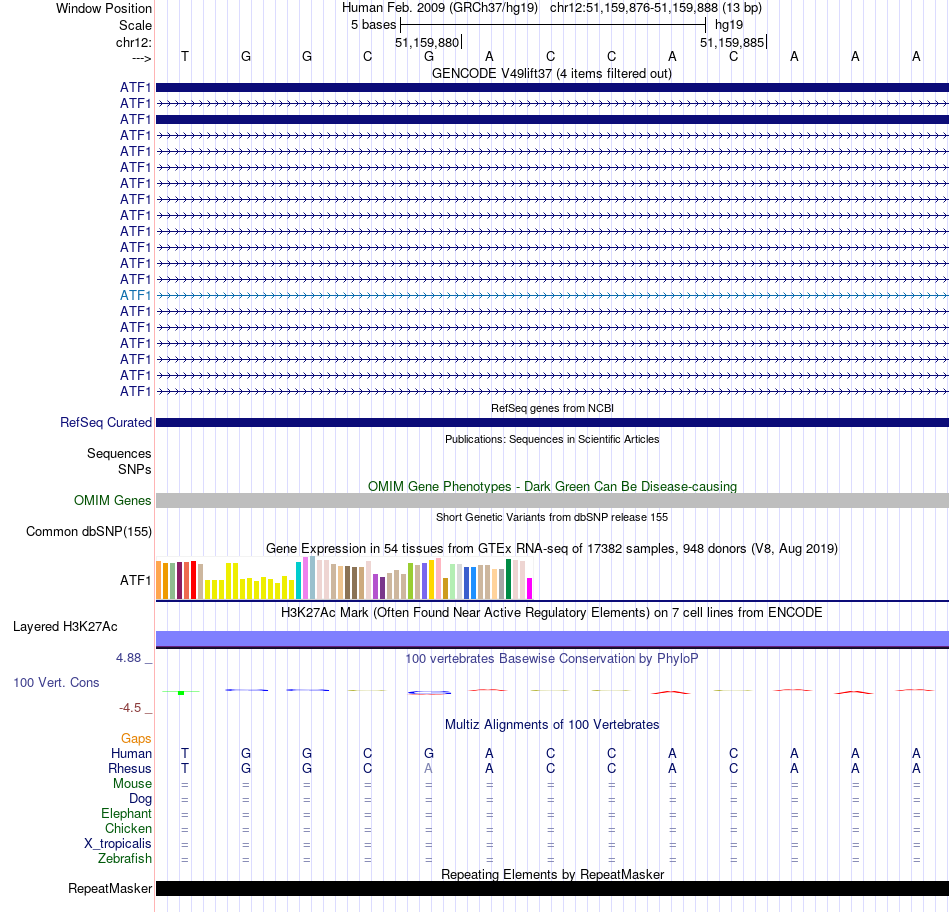Click the RepeatMasker track label

(x=110, y=888)
